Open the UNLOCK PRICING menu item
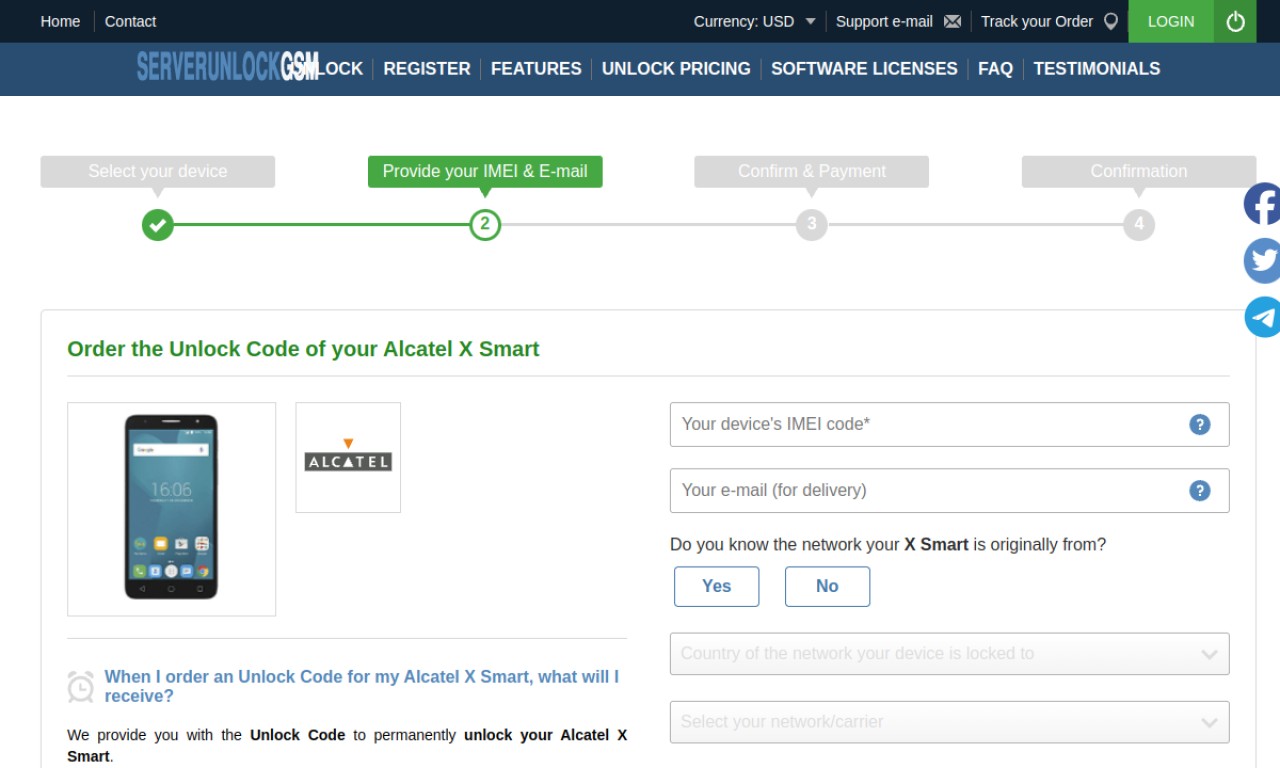 click(676, 69)
